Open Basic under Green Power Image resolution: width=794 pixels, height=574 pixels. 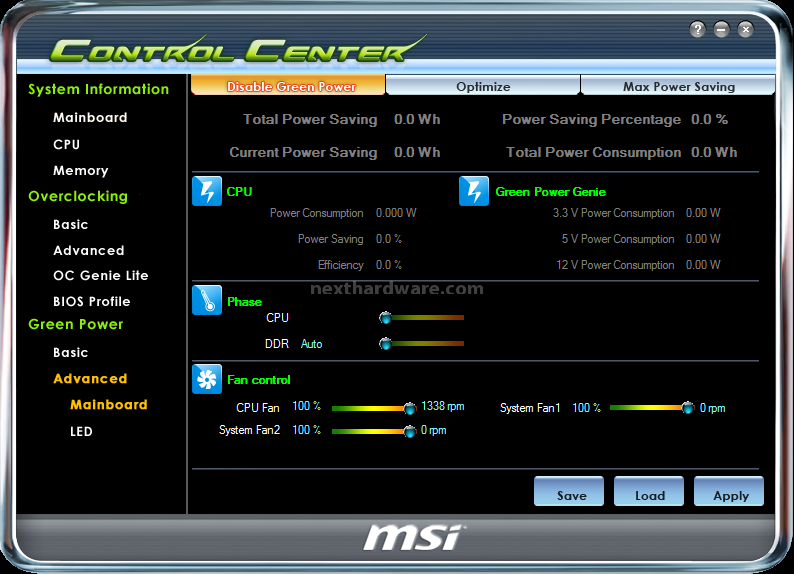tap(70, 352)
